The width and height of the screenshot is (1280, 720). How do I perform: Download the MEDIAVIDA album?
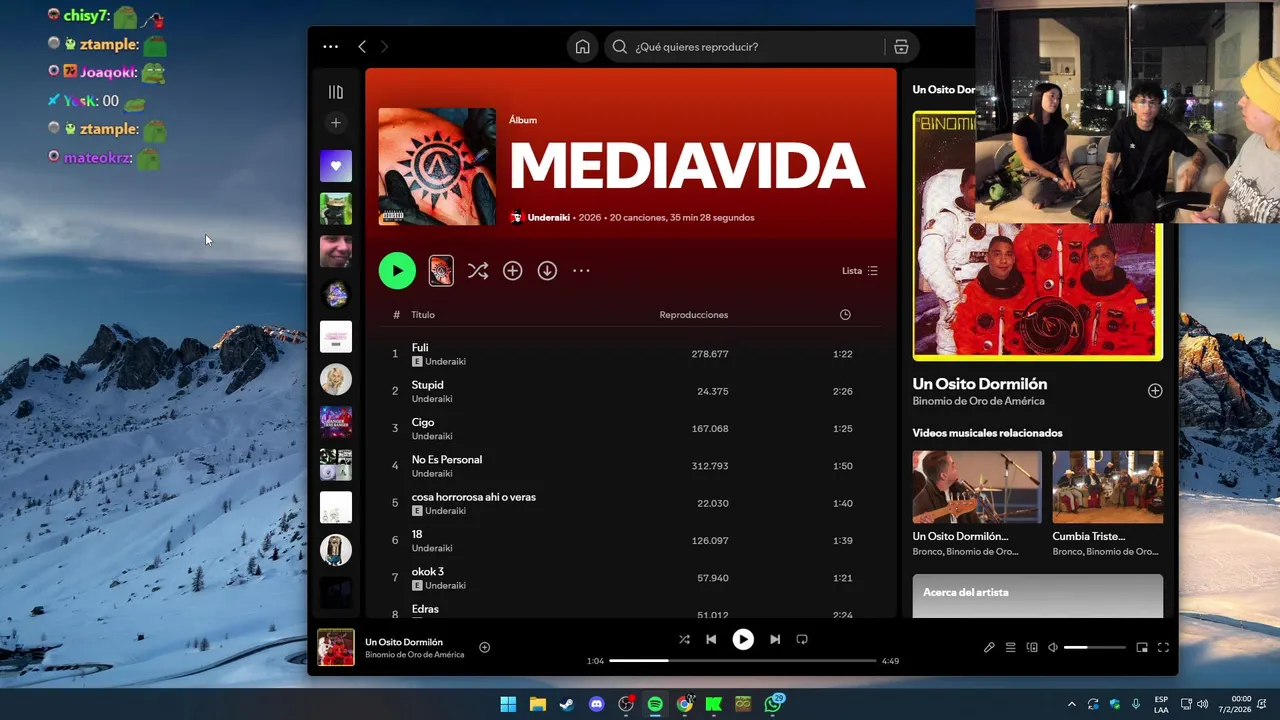547,271
